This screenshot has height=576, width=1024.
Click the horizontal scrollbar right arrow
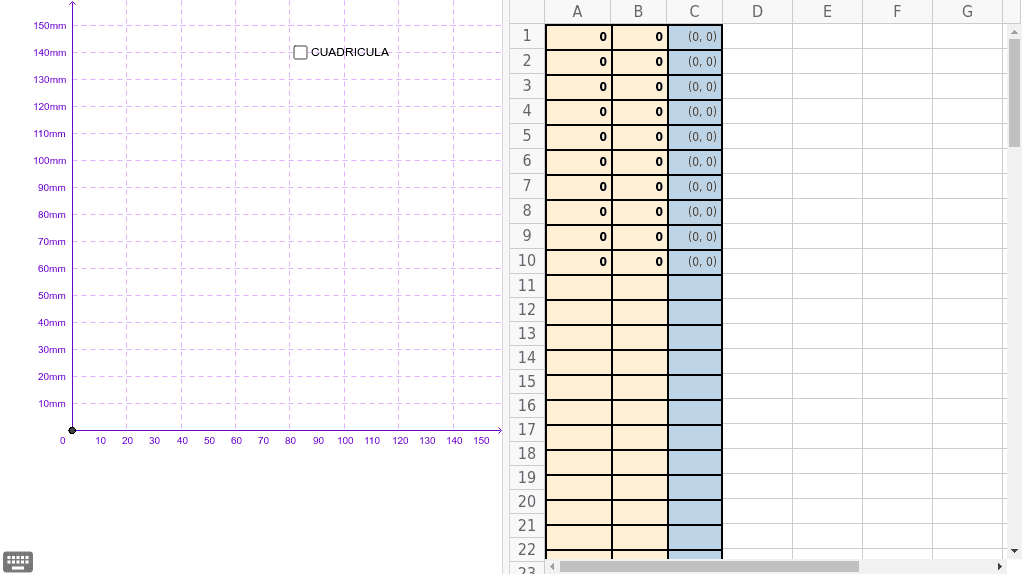click(x=999, y=566)
